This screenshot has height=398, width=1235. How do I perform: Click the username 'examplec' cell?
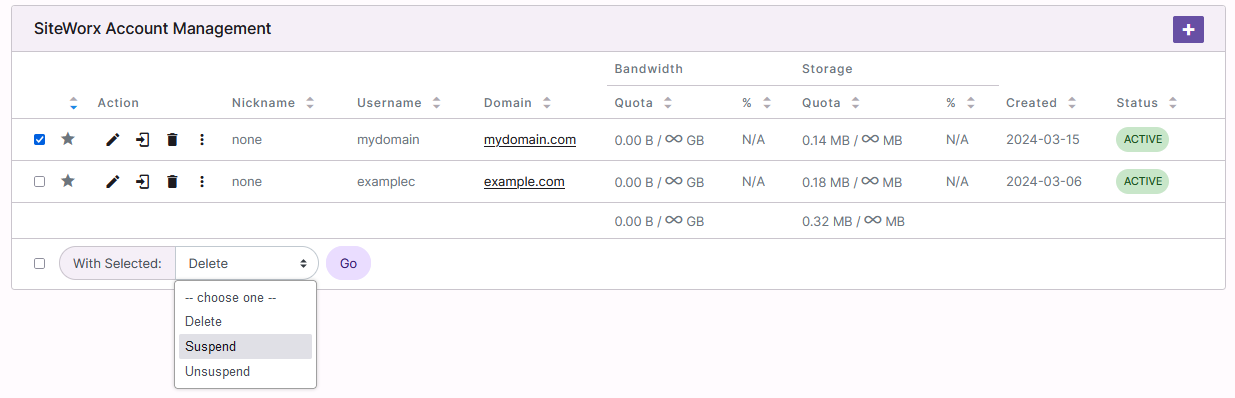386,182
